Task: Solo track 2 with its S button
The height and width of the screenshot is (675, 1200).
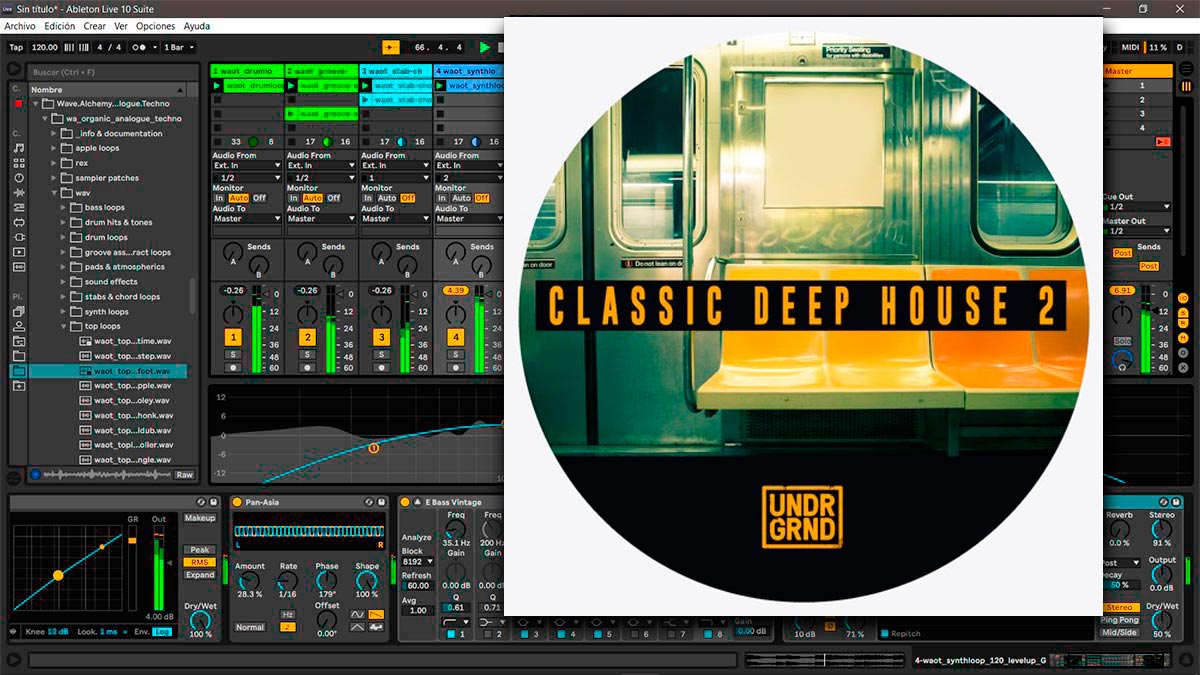Action: (x=307, y=354)
